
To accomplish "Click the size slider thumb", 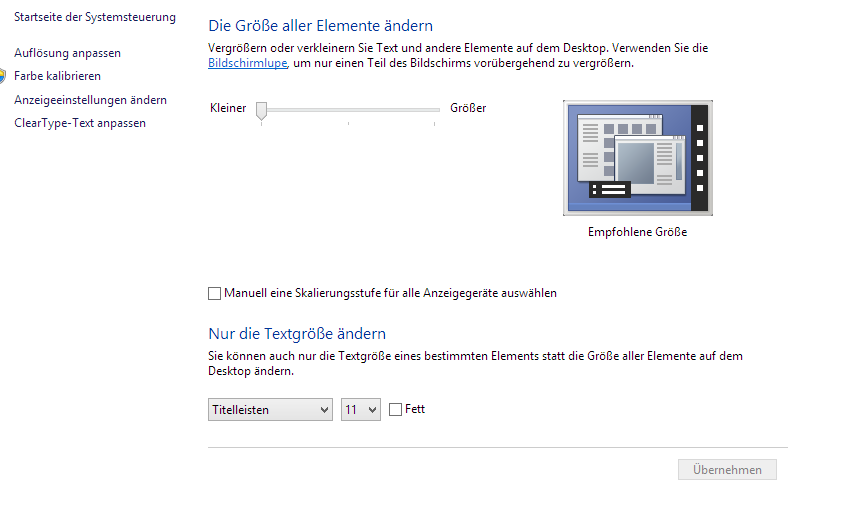I will point(261,110).
